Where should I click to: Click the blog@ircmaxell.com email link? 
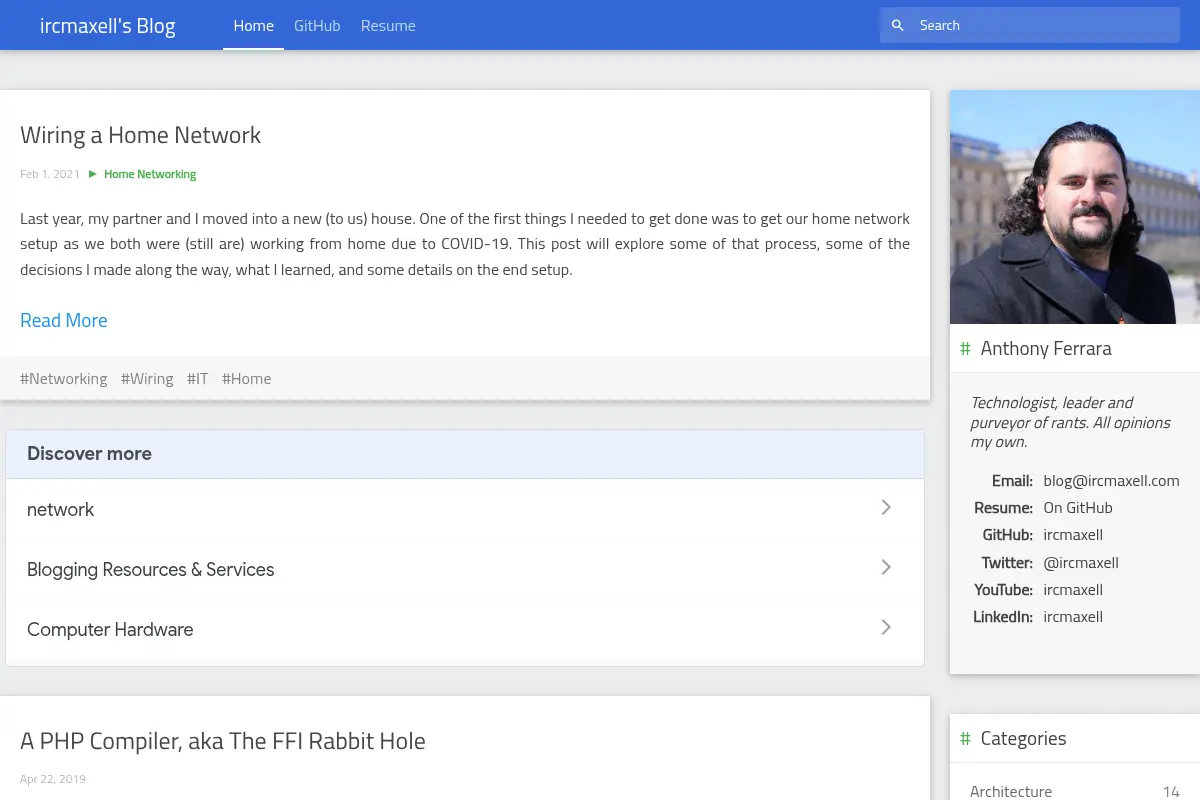coord(1111,481)
